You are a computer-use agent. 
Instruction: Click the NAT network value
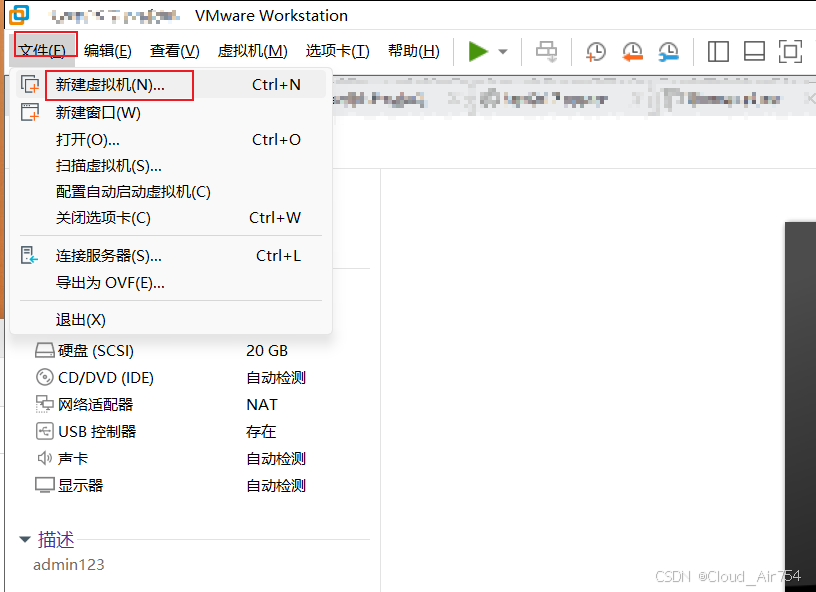(x=262, y=404)
